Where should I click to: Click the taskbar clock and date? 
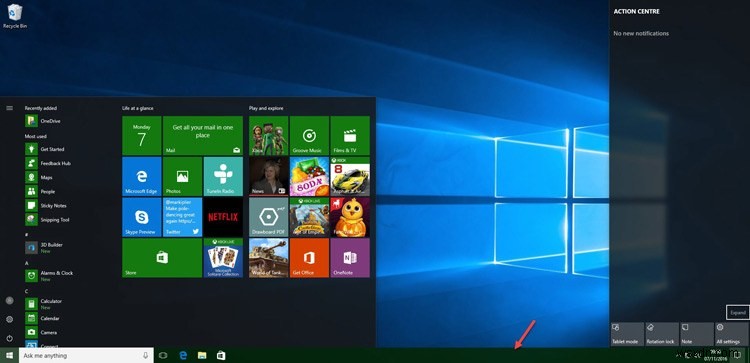click(715, 355)
